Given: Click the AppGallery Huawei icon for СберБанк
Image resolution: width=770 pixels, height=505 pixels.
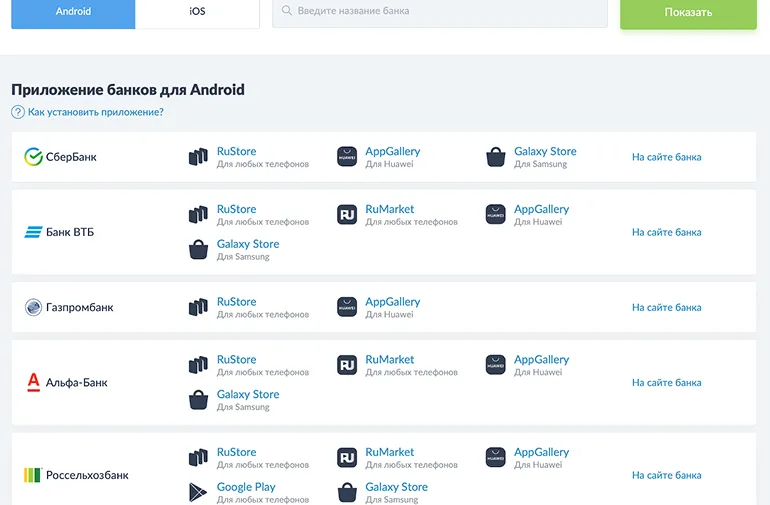Looking at the screenshot, I should point(347,157).
